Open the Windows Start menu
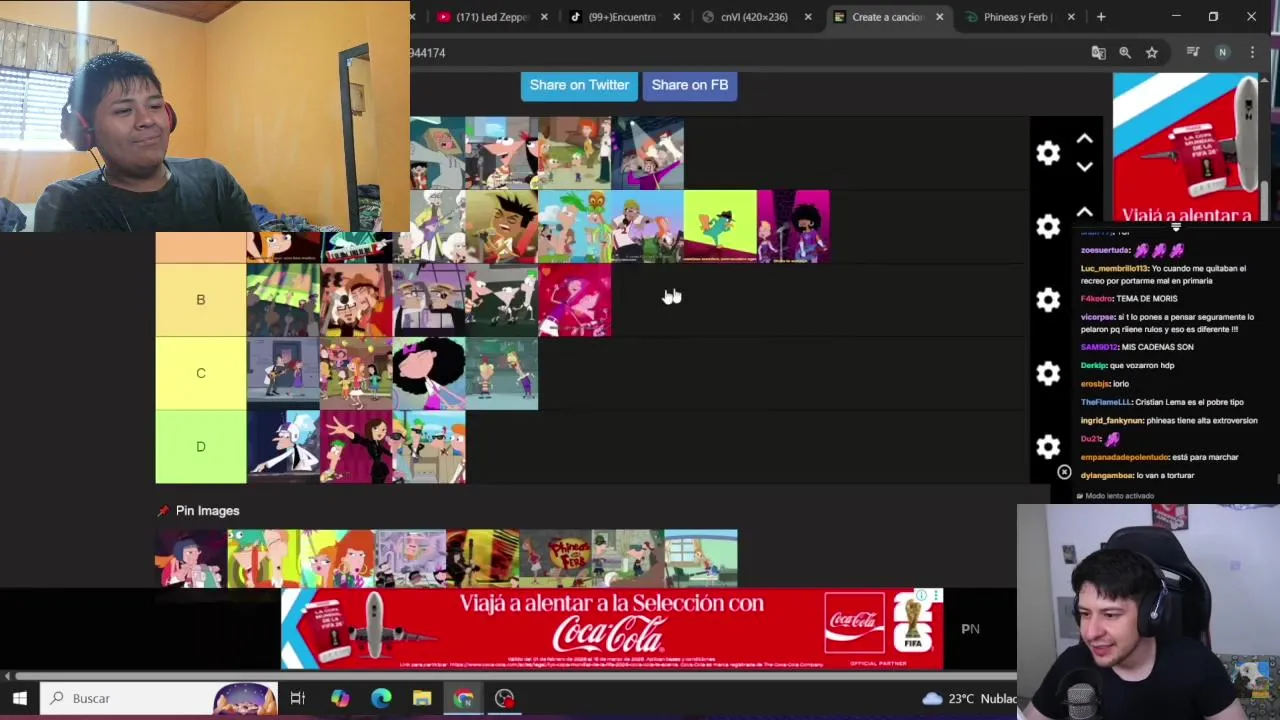1280x720 pixels. pos(20,698)
